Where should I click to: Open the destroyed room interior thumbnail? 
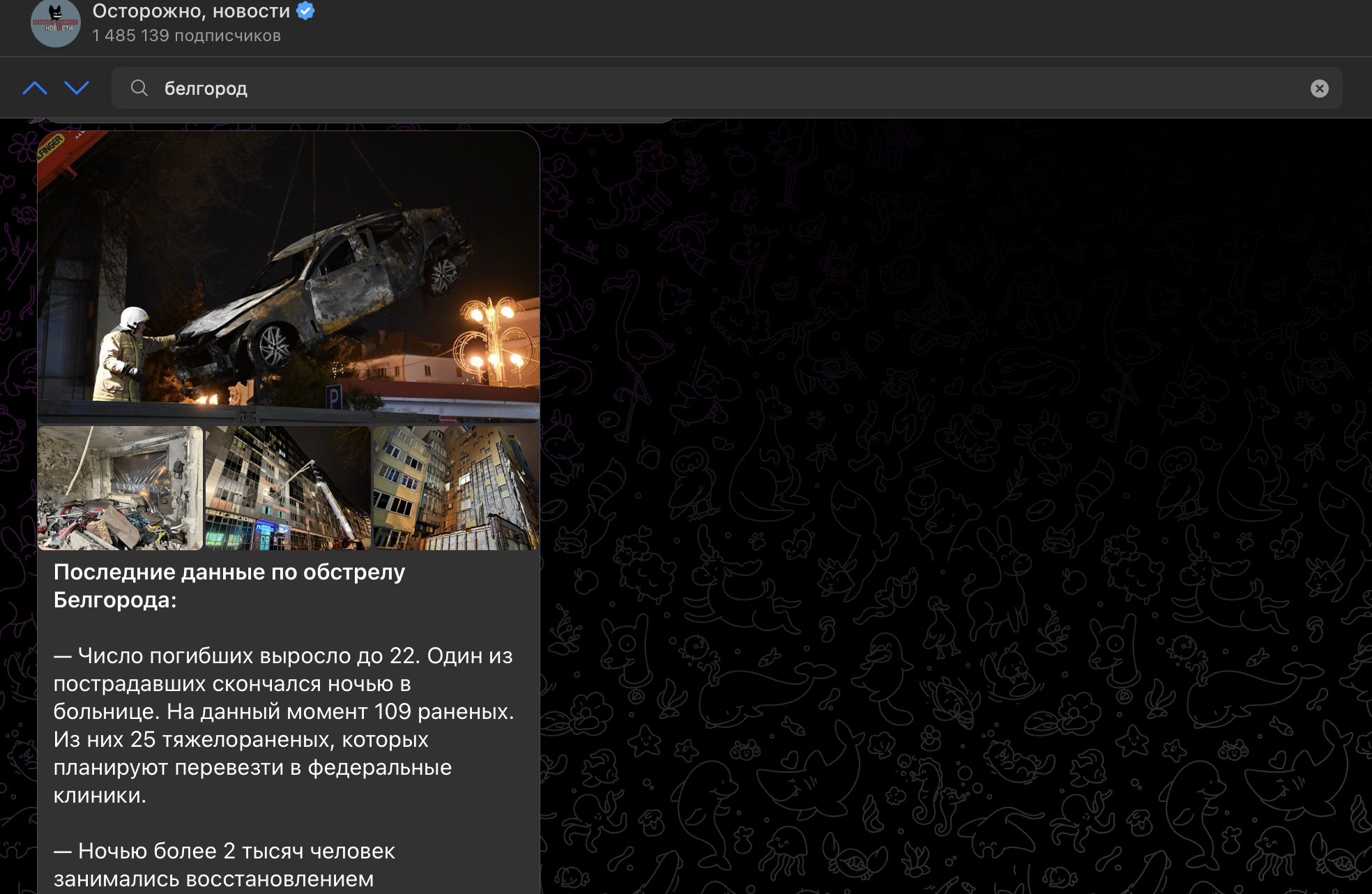(120, 488)
